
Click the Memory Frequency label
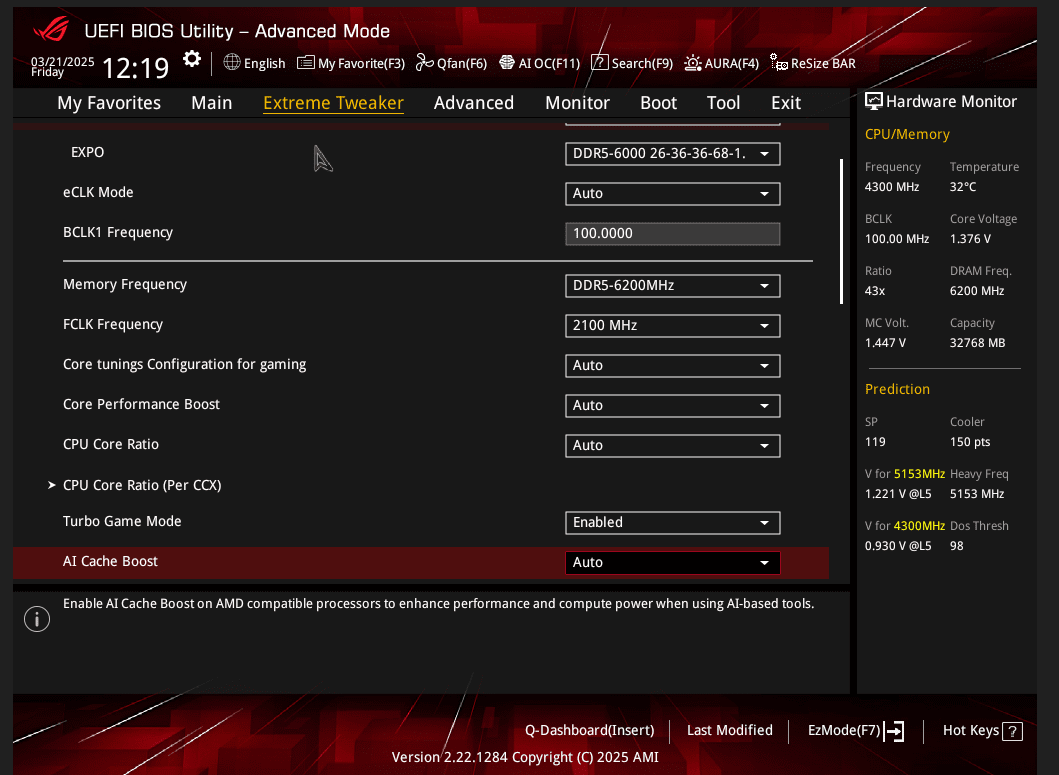click(x=125, y=284)
